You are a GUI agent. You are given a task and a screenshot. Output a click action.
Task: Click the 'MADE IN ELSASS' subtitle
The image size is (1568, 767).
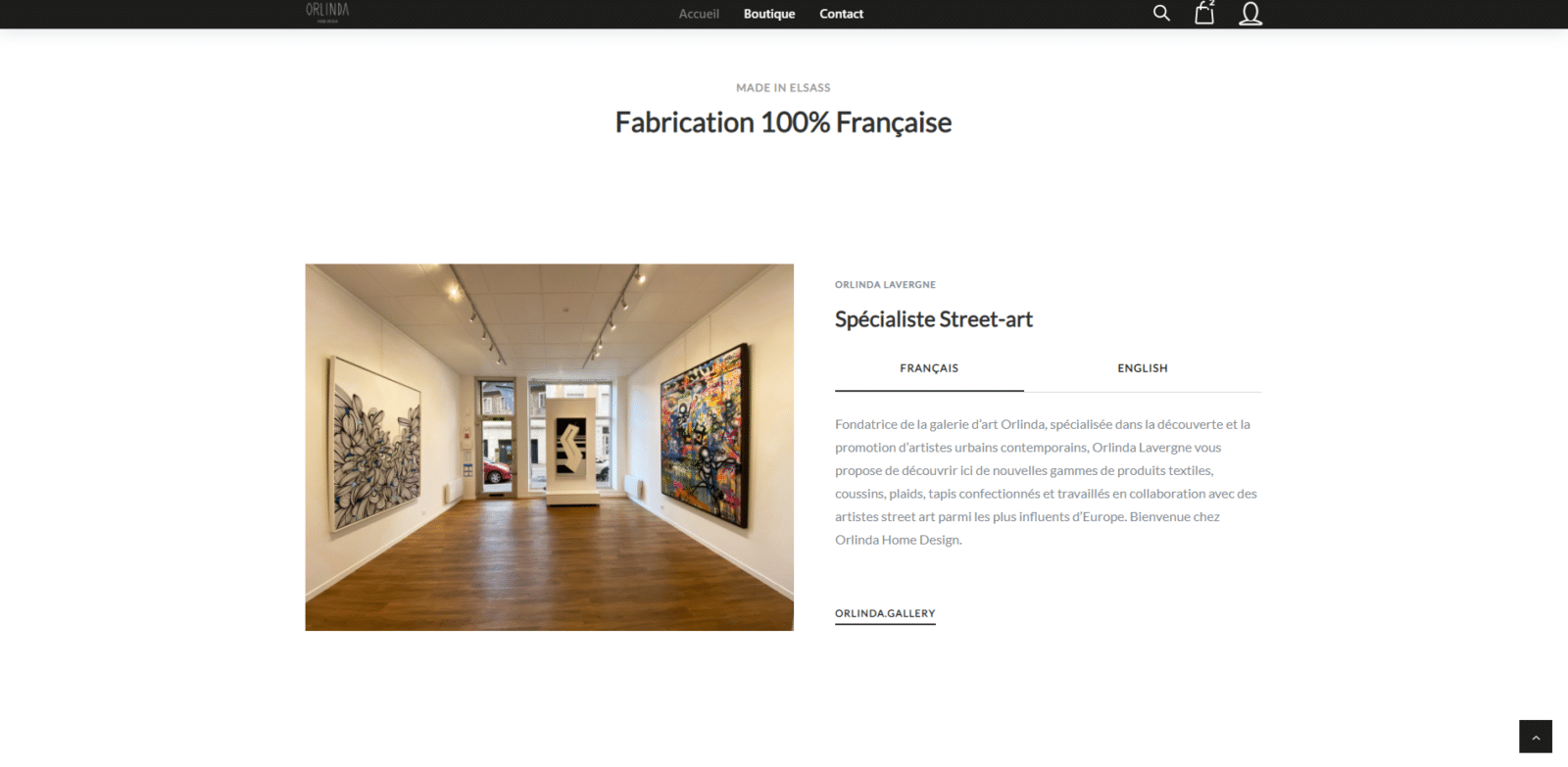tap(783, 88)
